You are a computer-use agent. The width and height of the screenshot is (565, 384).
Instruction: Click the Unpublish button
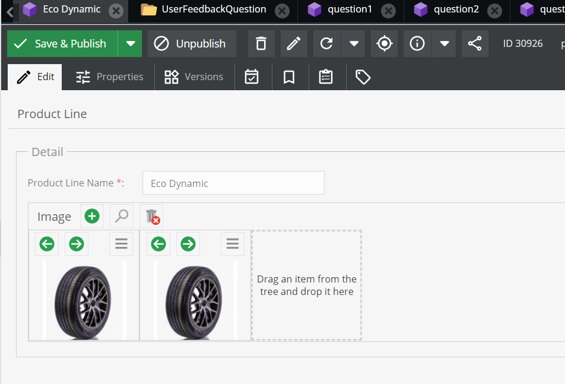[192, 44]
